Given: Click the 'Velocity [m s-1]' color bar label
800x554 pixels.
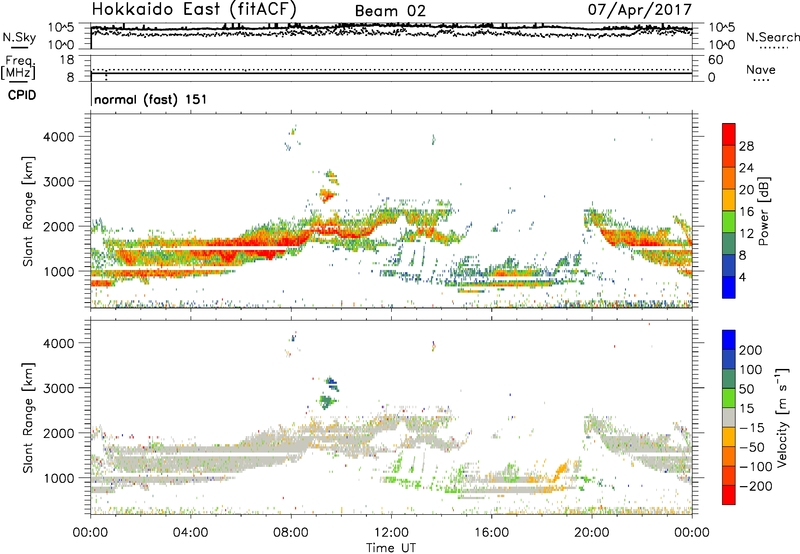Looking at the screenshot, I should pyautogui.click(x=782, y=417).
